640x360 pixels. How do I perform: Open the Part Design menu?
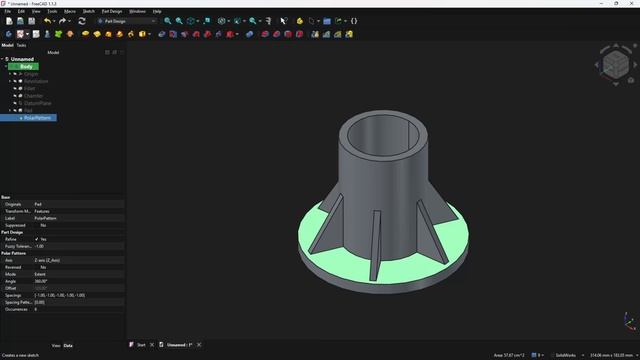tap(112, 11)
